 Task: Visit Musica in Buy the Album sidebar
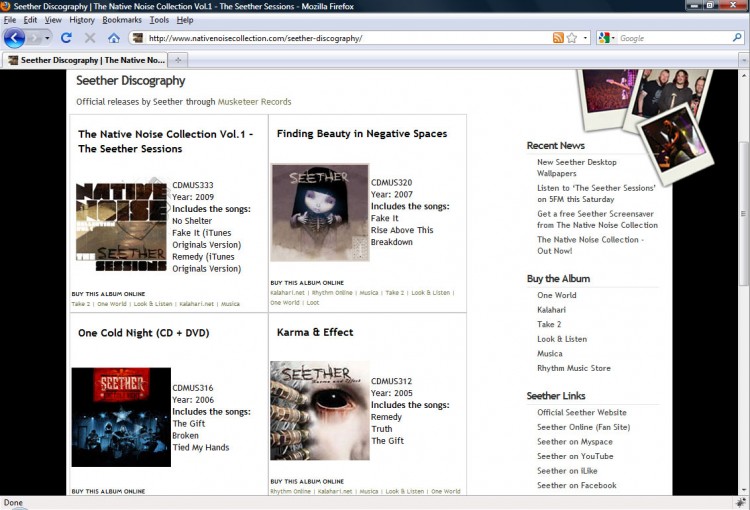click(x=550, y=354)
